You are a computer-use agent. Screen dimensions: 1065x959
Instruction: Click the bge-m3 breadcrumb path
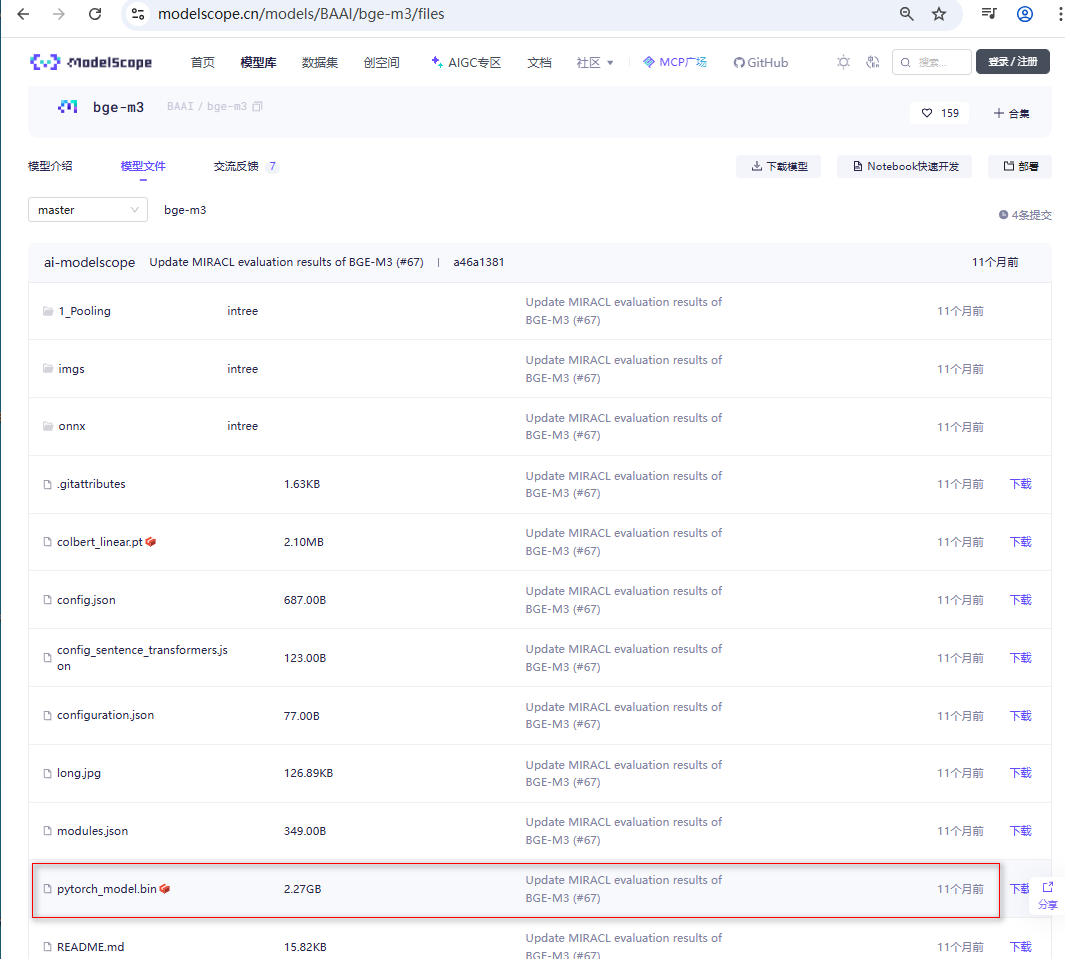[x=185, y=211]
